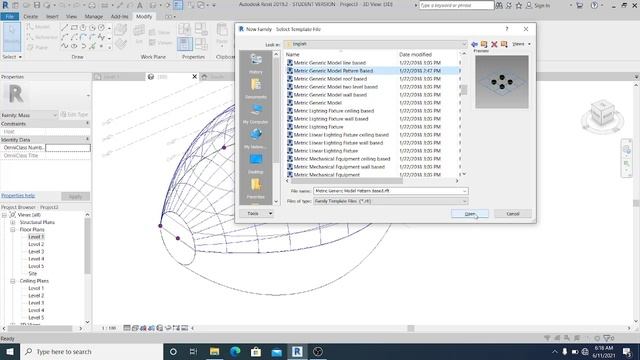Open Ceiling Plans Level 3 in Project Browser
The image size is (640, 360).
pos(36,303)
